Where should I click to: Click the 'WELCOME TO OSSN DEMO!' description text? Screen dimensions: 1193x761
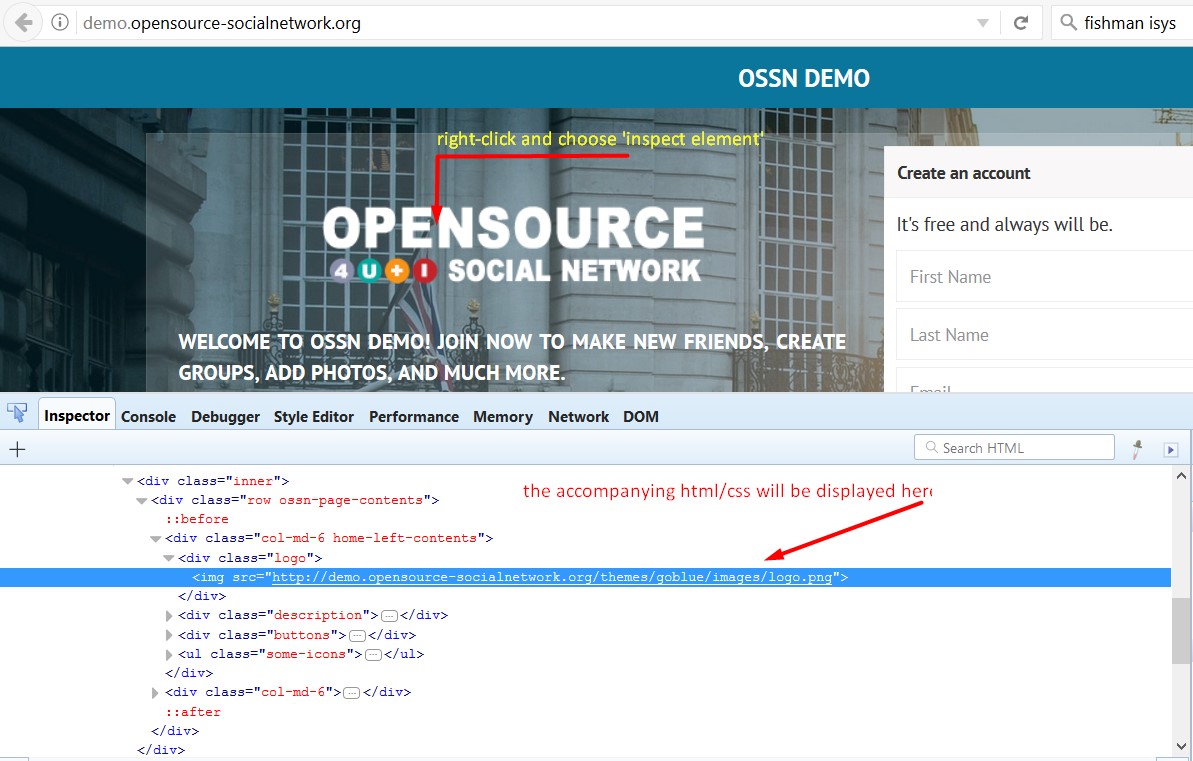pyautogui.click(x=512, y=357)
